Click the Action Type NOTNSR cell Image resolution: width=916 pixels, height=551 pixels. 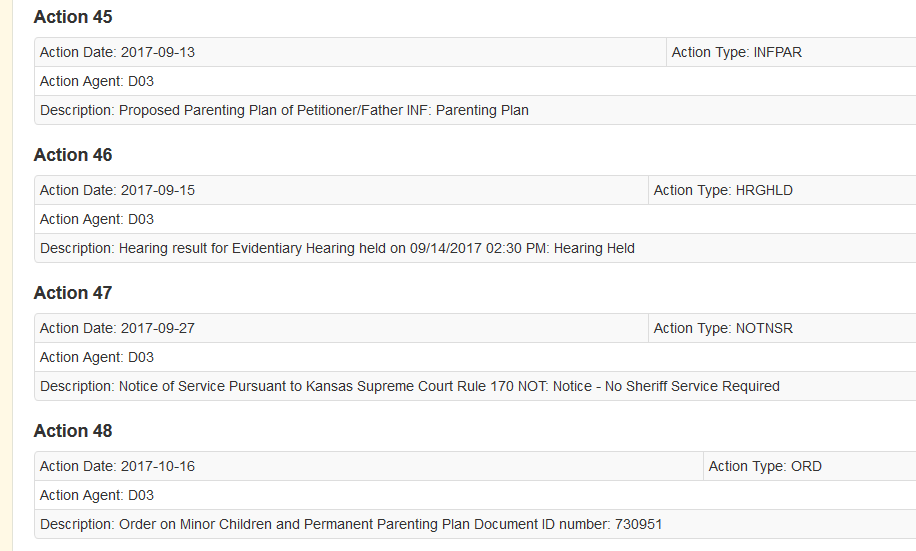(x=723, y=328)
